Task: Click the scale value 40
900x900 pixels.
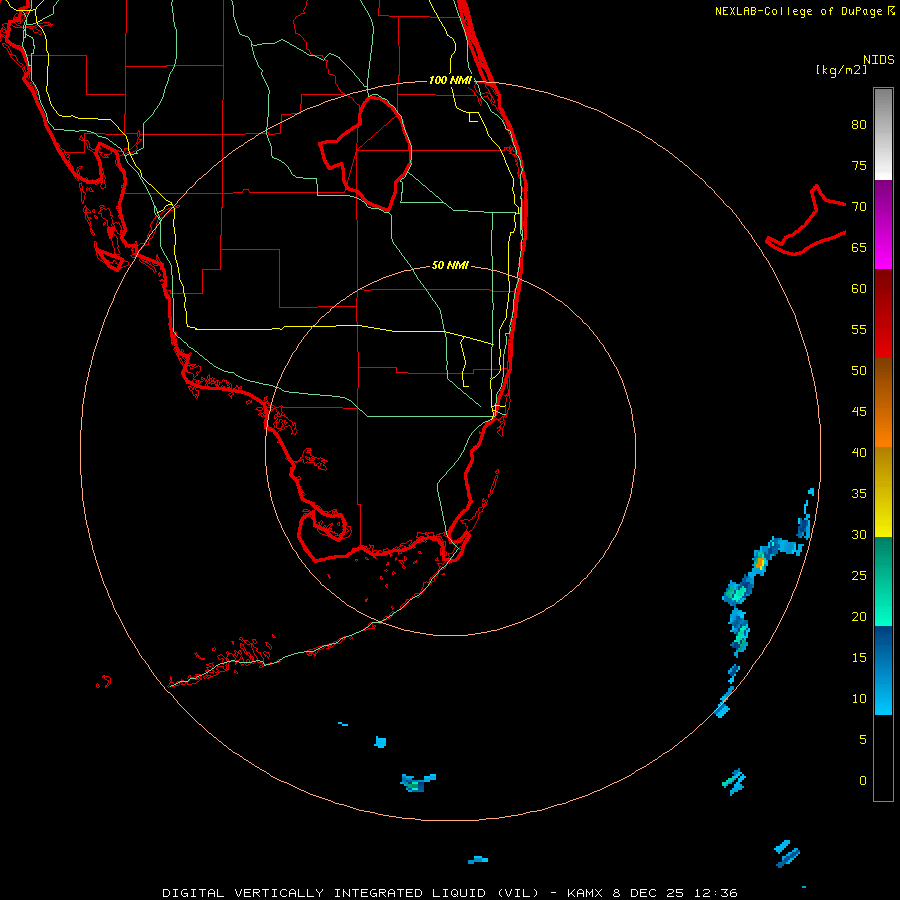Action: pos(859,452)
